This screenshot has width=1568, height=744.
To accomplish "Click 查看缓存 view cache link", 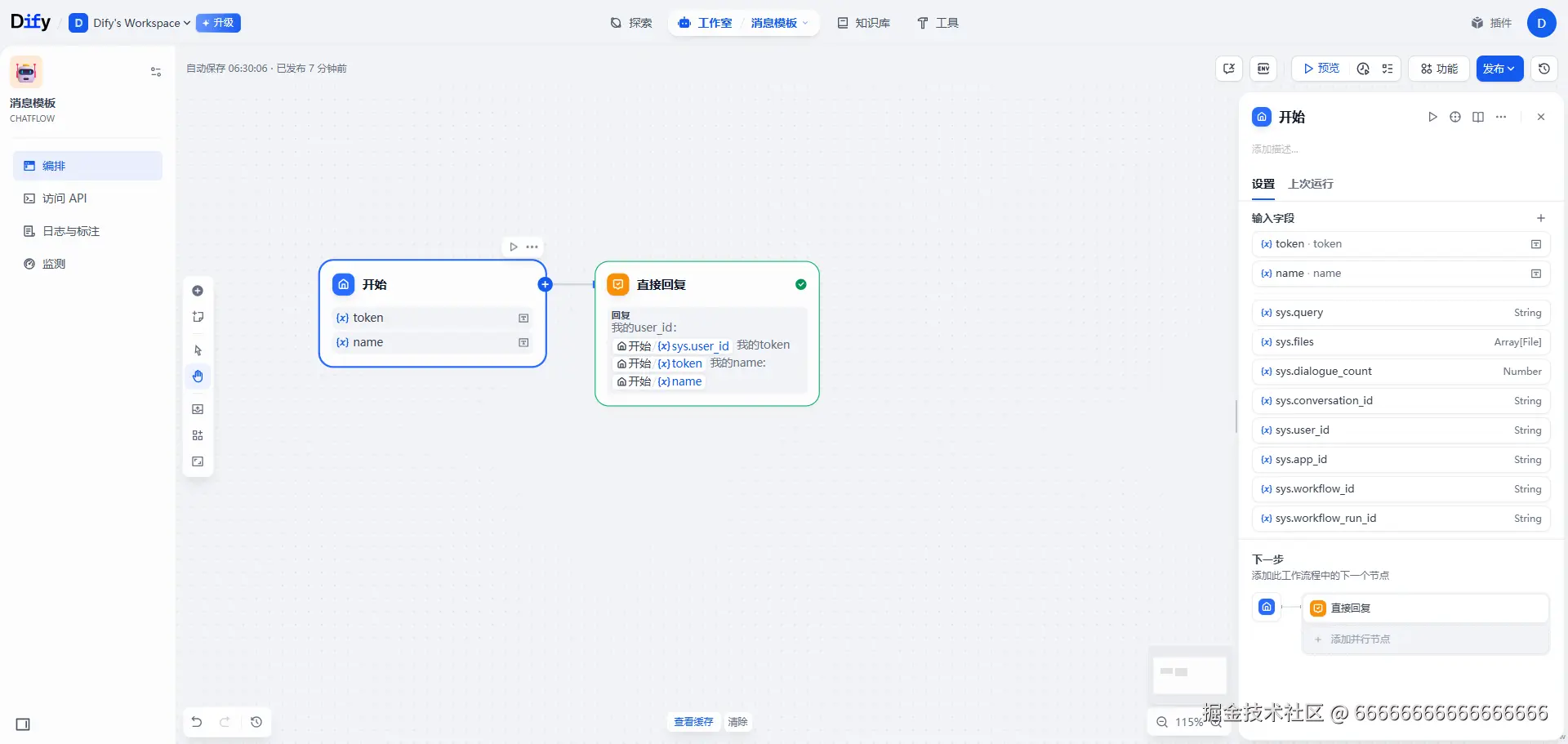I will pos(693,722).
